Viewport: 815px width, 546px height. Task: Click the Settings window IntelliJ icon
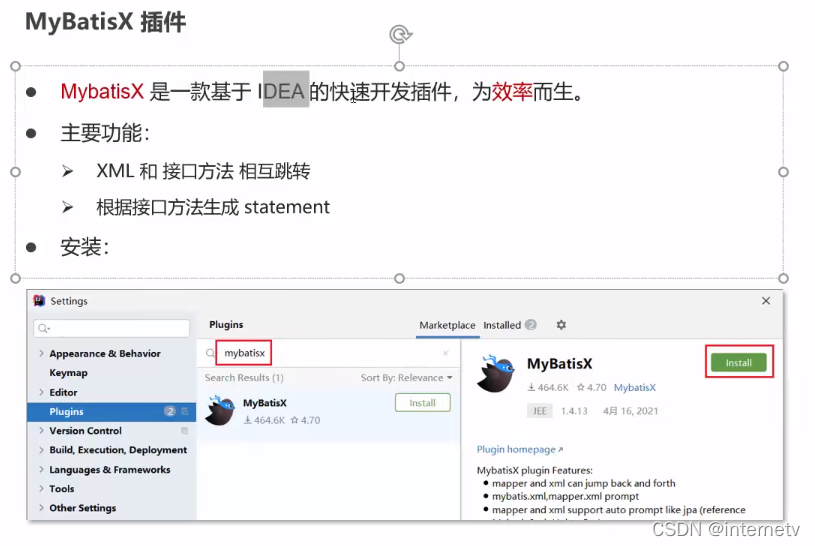coord(39,301)
